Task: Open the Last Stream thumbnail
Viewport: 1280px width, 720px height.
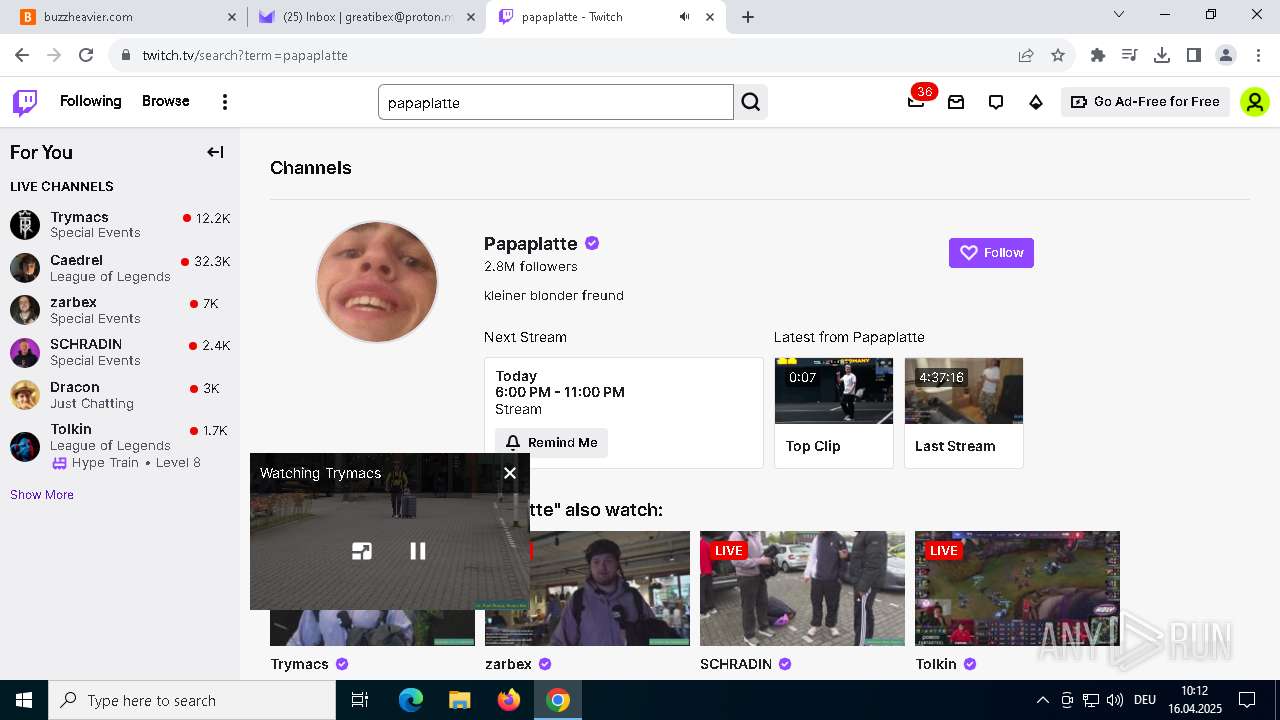Action: [x=964, y=391]
